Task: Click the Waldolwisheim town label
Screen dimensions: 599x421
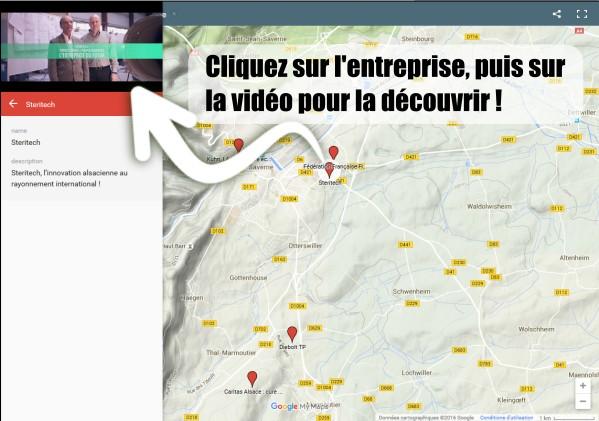Action: pos(489,206)
